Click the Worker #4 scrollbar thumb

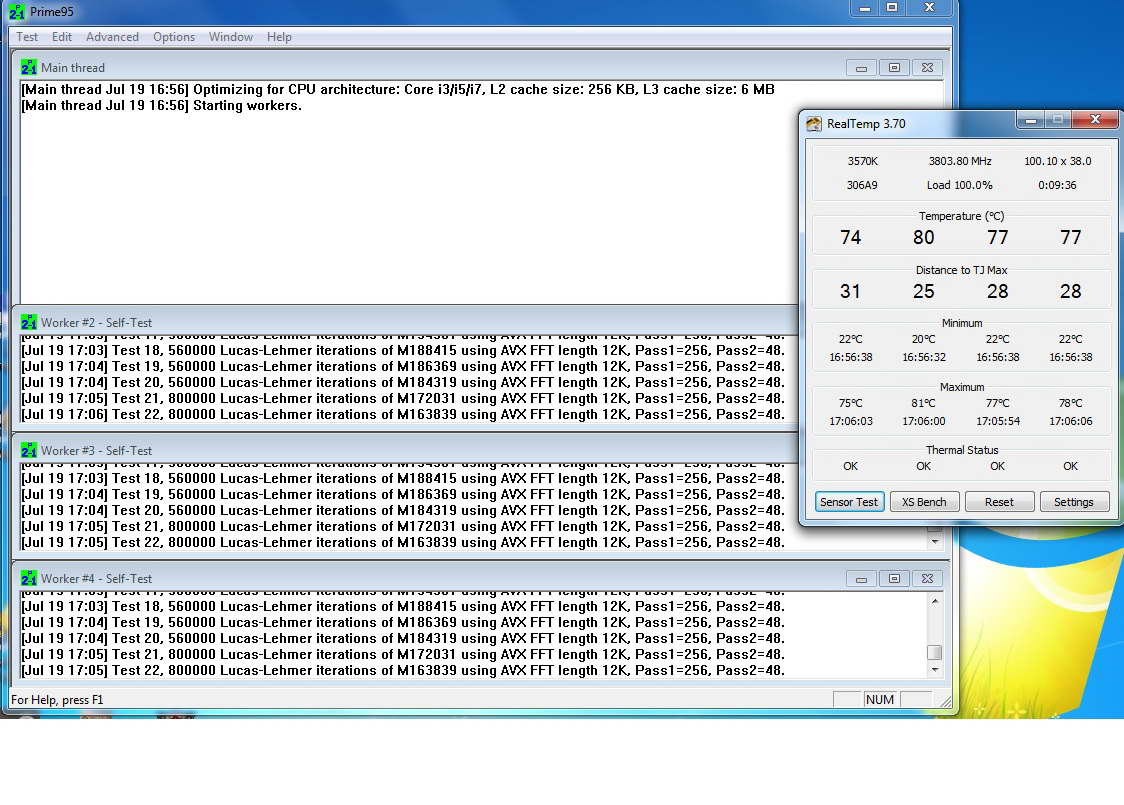click(935, 652)
